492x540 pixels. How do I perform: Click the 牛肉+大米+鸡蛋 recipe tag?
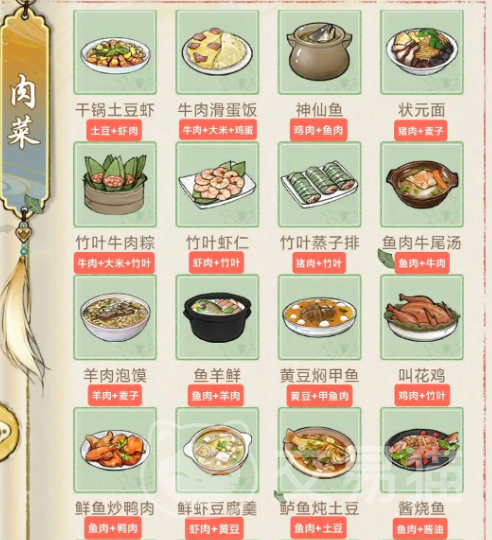pos(218,130)
